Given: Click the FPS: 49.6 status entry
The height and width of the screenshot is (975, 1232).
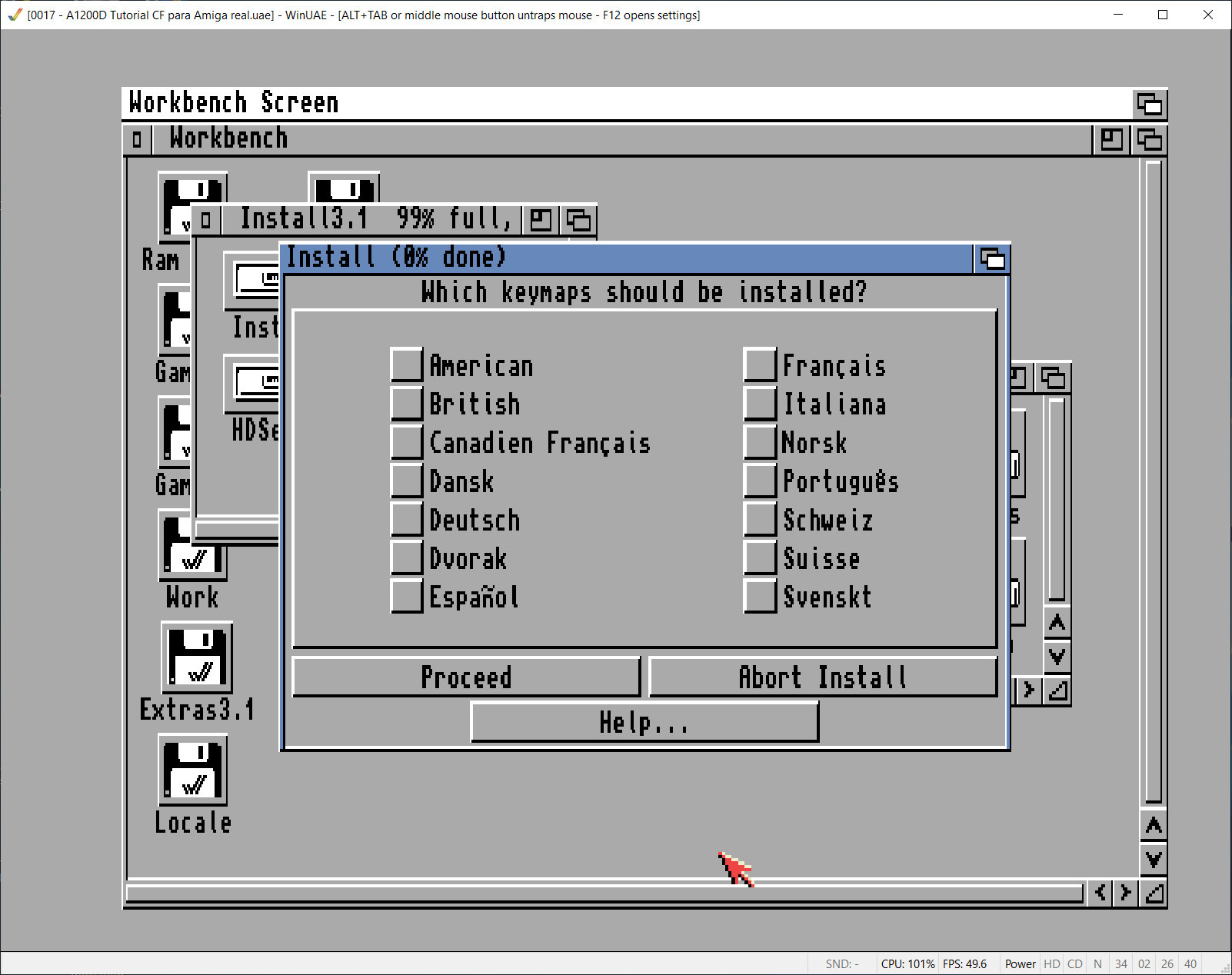Looking at the screenshot, I should (x=965, y=964).
